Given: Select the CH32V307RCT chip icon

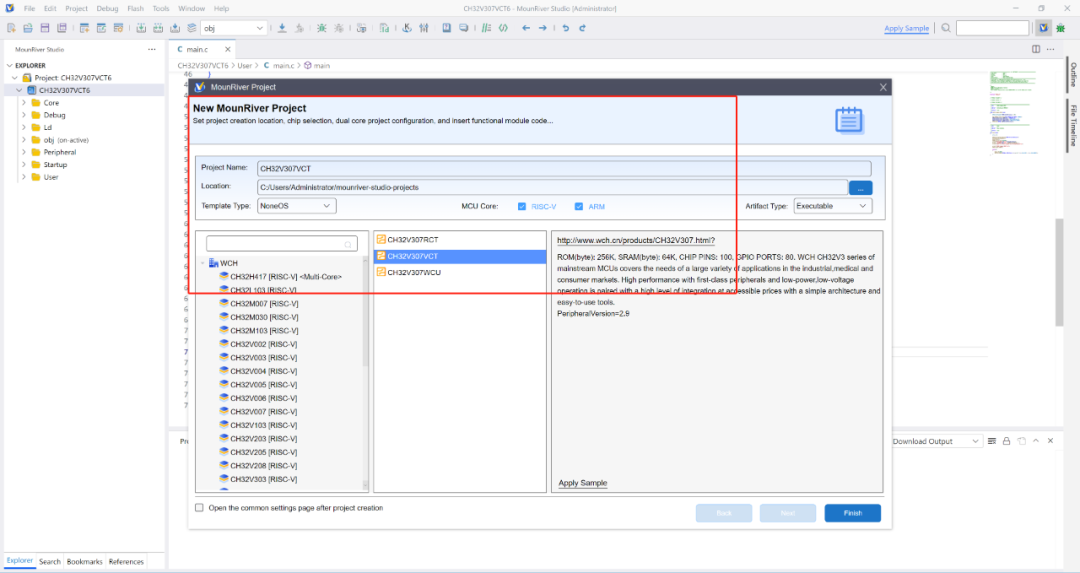Looking at the screenshot, I should (x=381, y=240).
